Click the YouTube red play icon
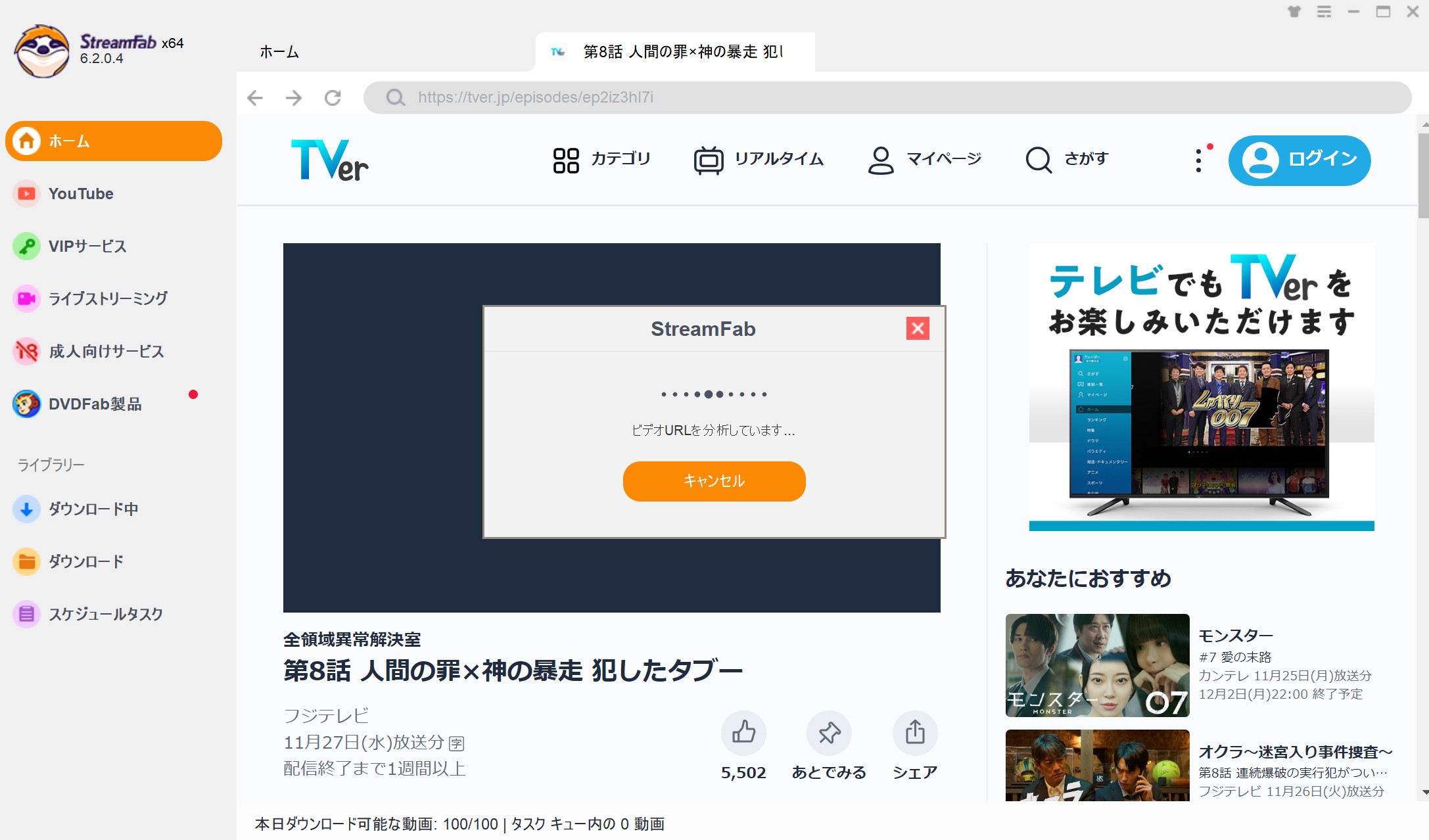Screen dimensions: 1429x840 (x=26, y=194)
